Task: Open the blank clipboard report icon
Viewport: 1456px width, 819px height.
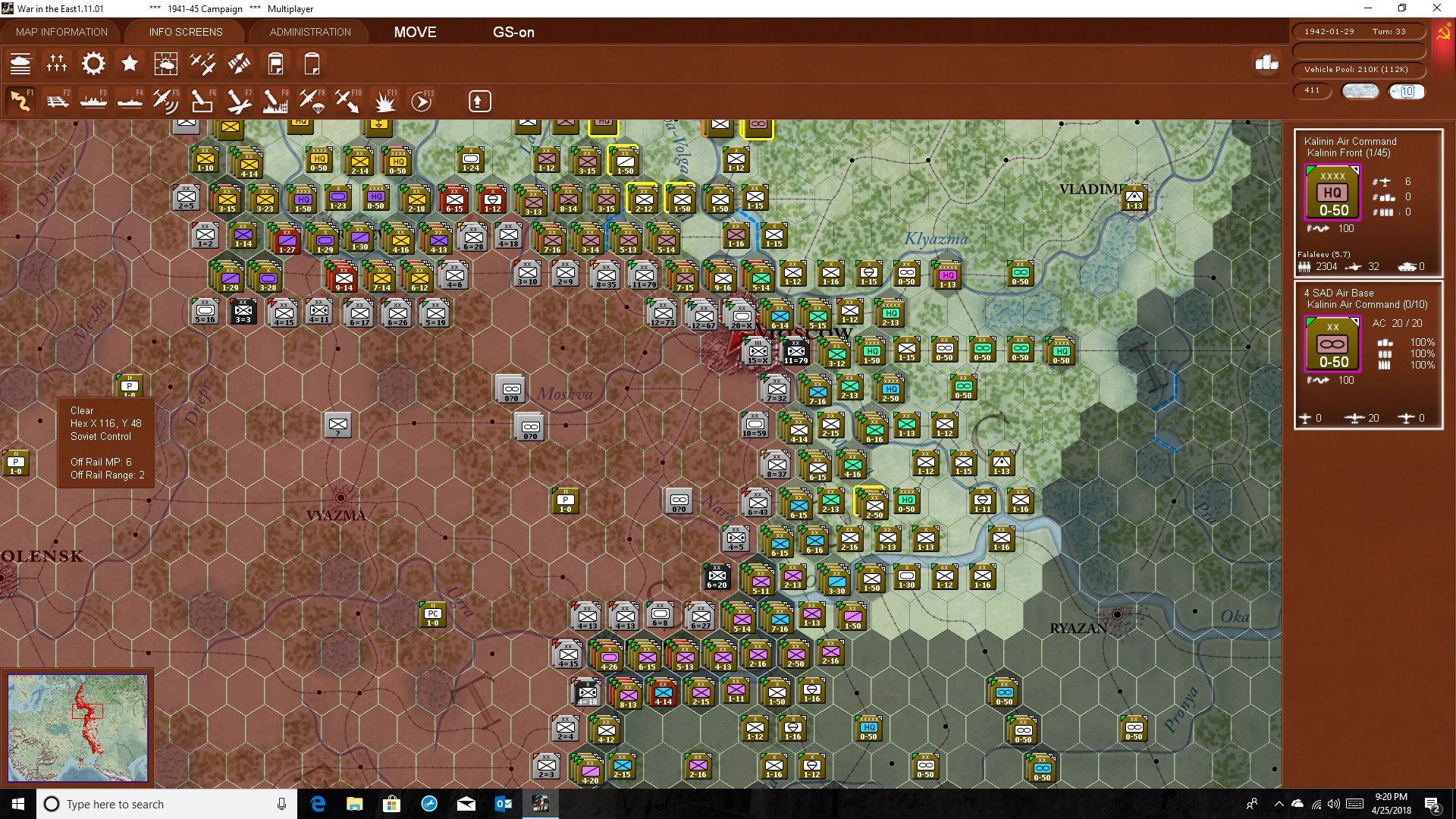Action: [x=312, y=64]
